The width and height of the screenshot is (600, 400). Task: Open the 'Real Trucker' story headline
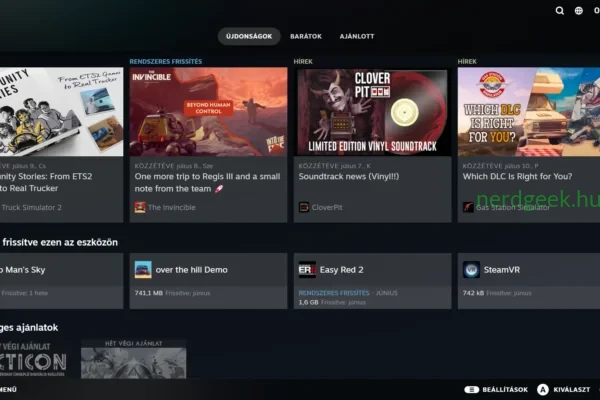coord(46,182)
